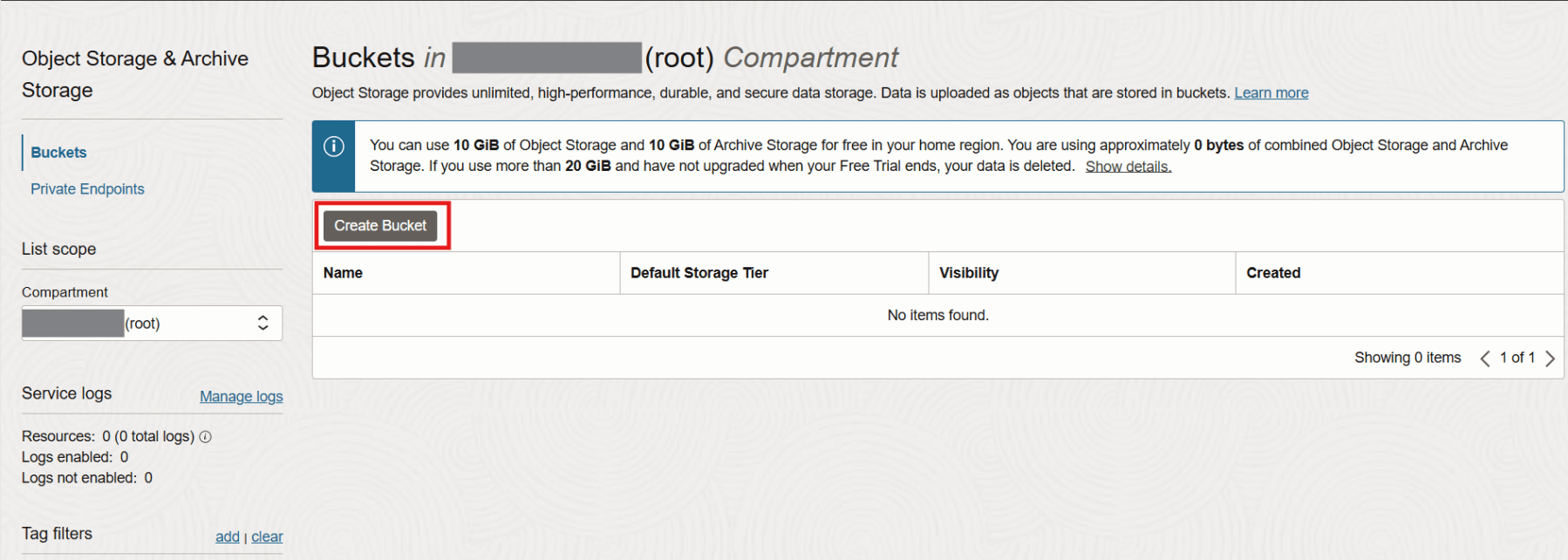Click add next to Tag filters
Screen dimensions: 1568x560
pos(227,537)
